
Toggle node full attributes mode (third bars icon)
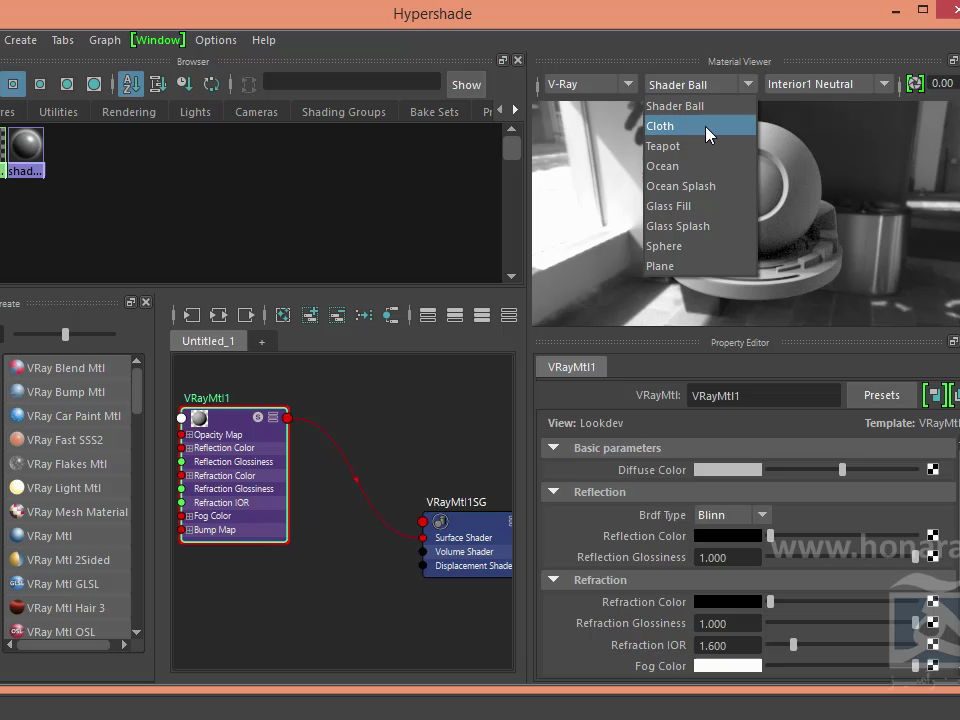482,315
